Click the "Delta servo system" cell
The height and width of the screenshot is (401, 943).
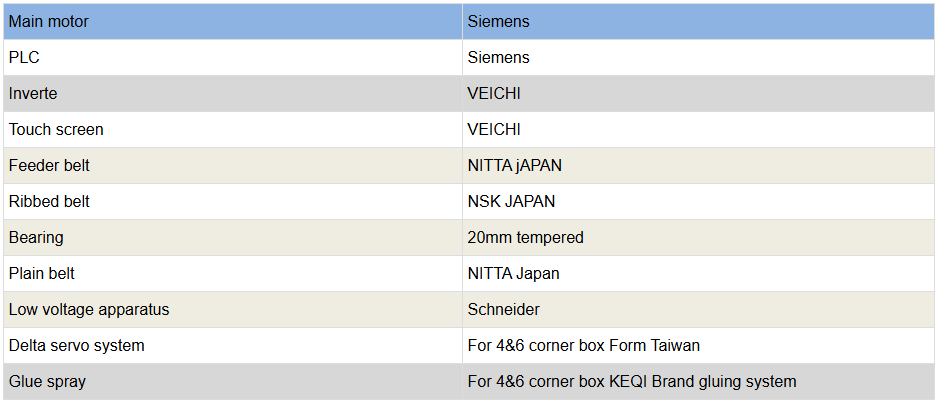(x=77, y=345)
